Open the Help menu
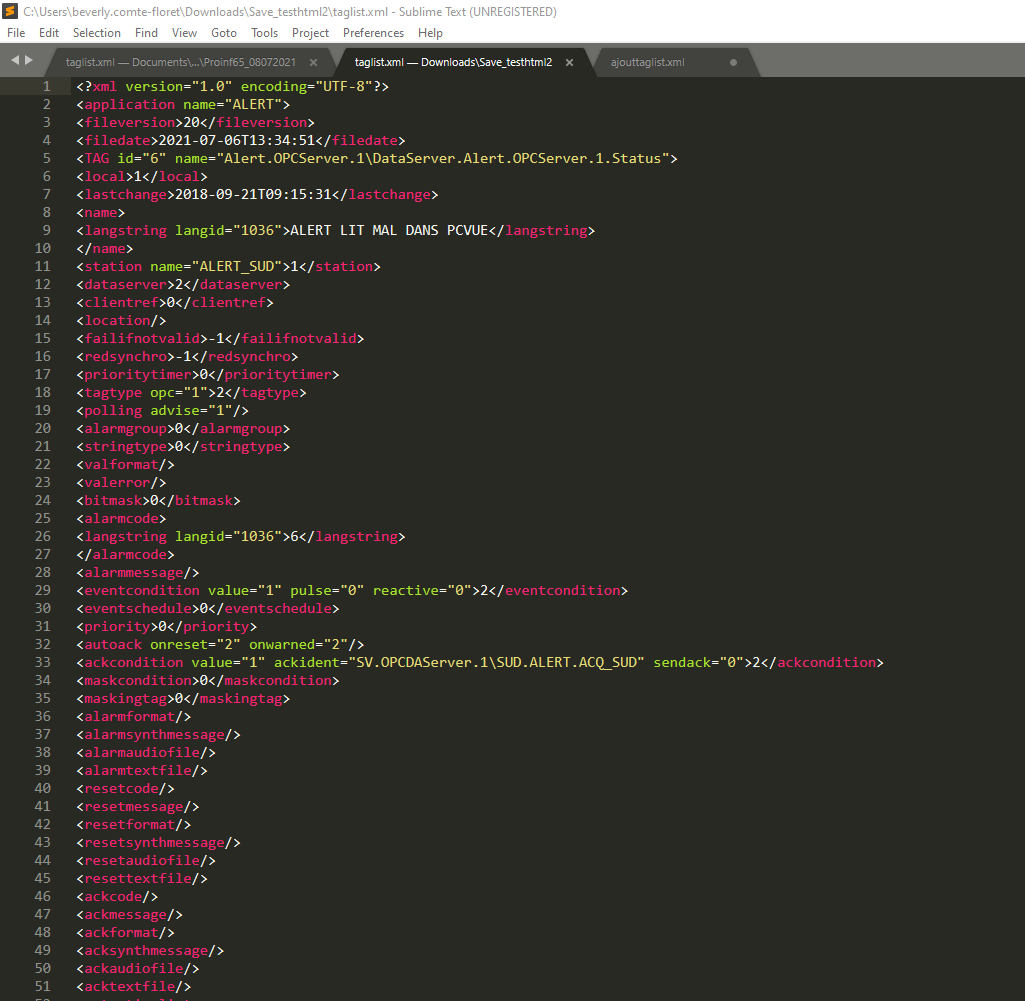Viewport: 1025px width, 1001px height. [430, 33]
